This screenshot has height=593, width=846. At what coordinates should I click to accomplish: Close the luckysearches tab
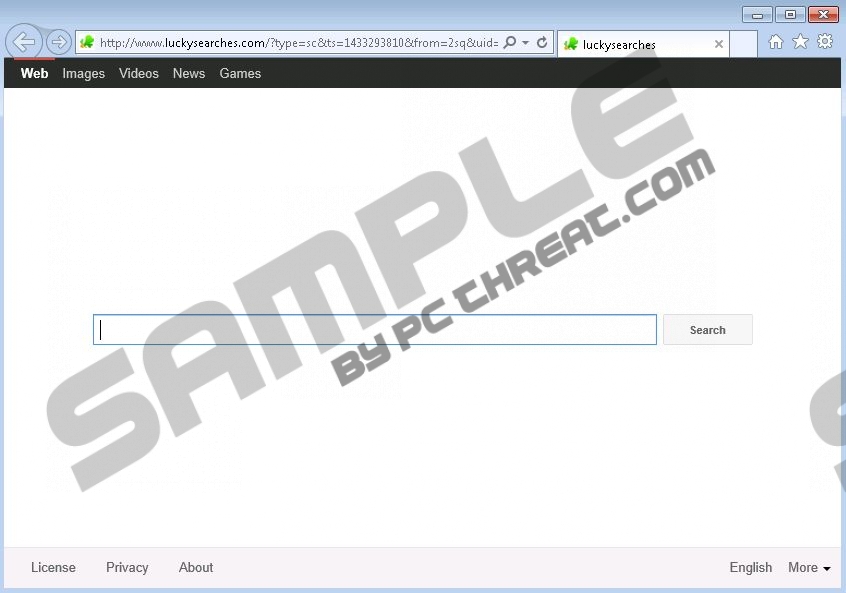click(x=718, y=44)
